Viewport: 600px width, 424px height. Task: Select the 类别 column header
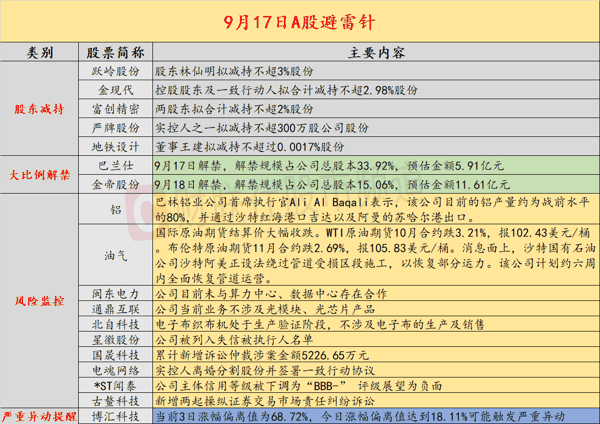[39, 52]
